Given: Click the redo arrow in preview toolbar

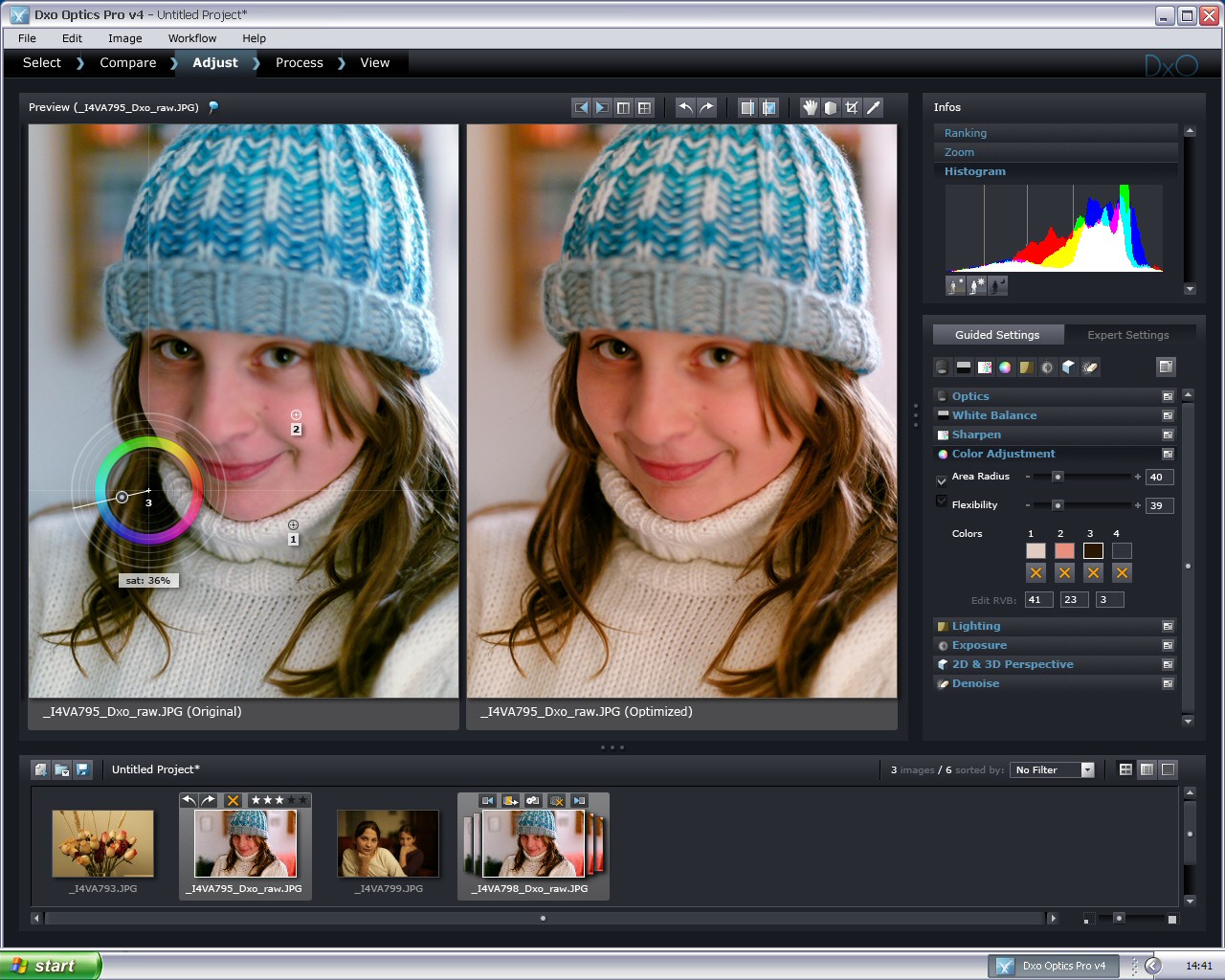Looking at the screenshot, I should [706, 107].
